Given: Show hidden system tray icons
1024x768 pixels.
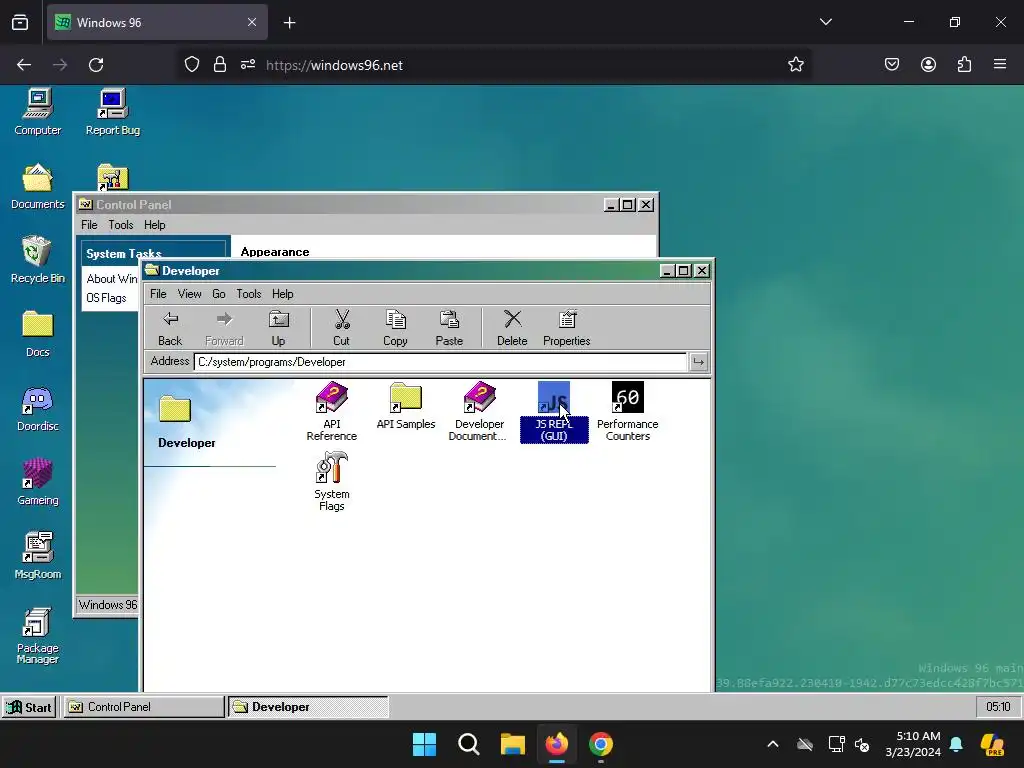Looking at the screenshot, I should (773, 744).
